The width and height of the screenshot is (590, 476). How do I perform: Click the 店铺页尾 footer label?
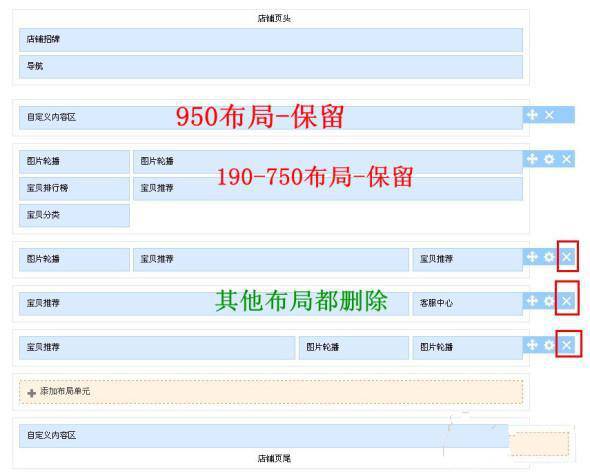coord(274,458)
